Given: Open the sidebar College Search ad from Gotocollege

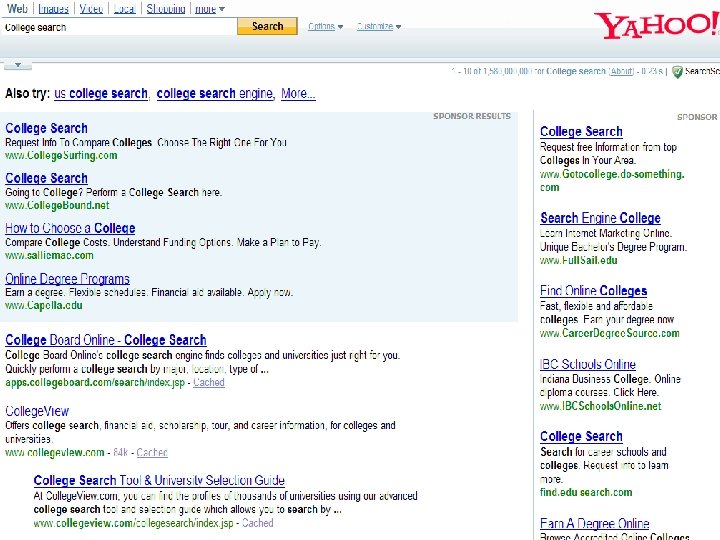Looking at the screenshot, I should 581,132.
